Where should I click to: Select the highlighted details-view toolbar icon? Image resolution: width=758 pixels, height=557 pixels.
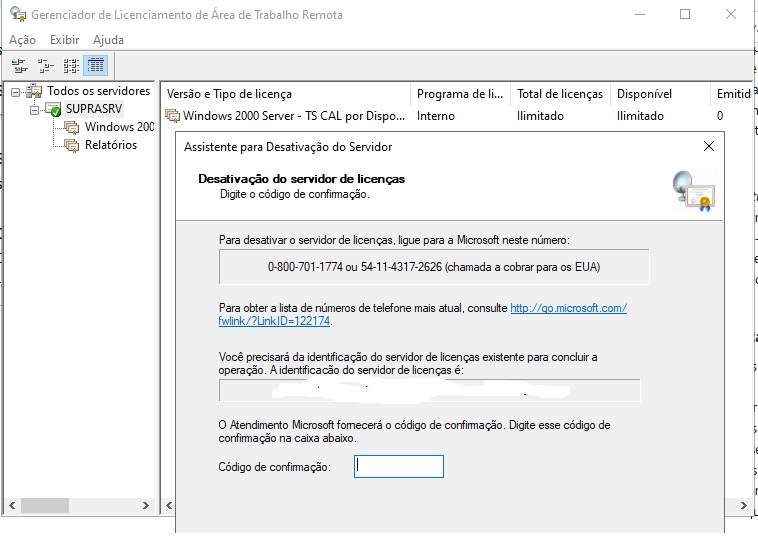tap(96, 65)
